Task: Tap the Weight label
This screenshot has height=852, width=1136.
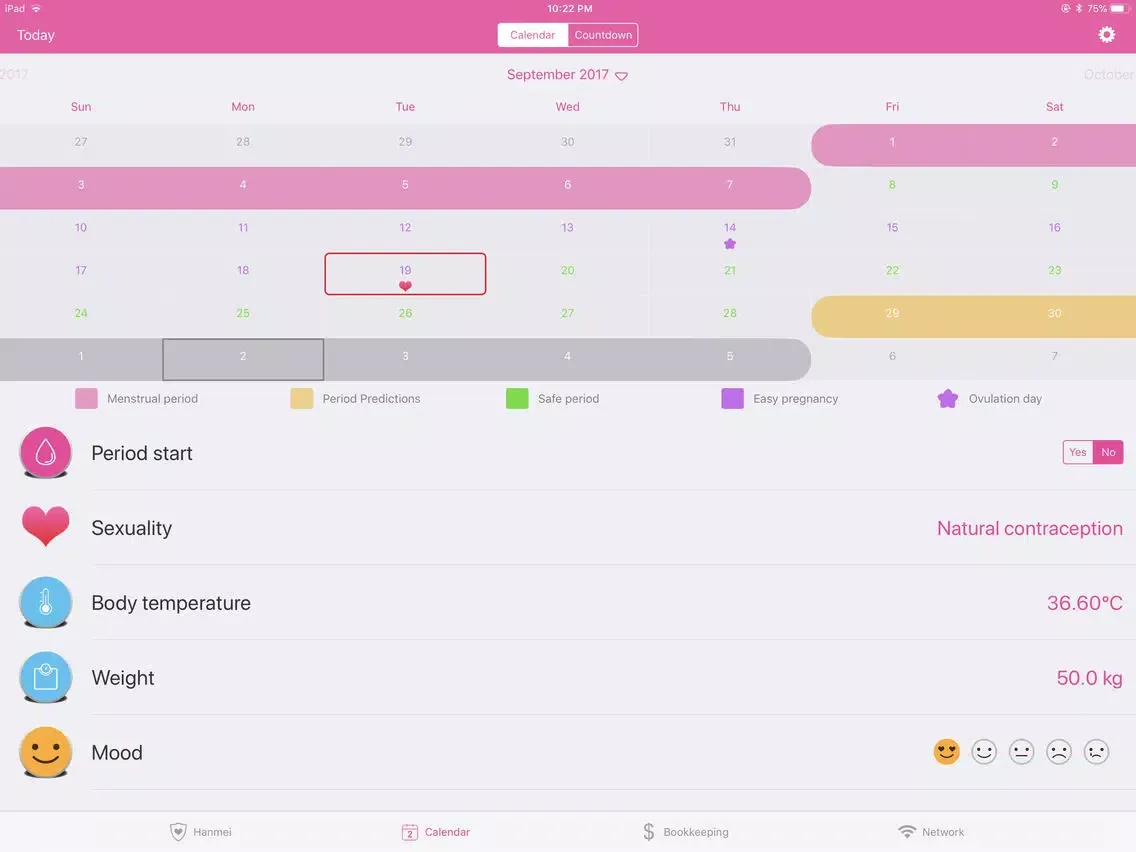Action: [123, 678]
